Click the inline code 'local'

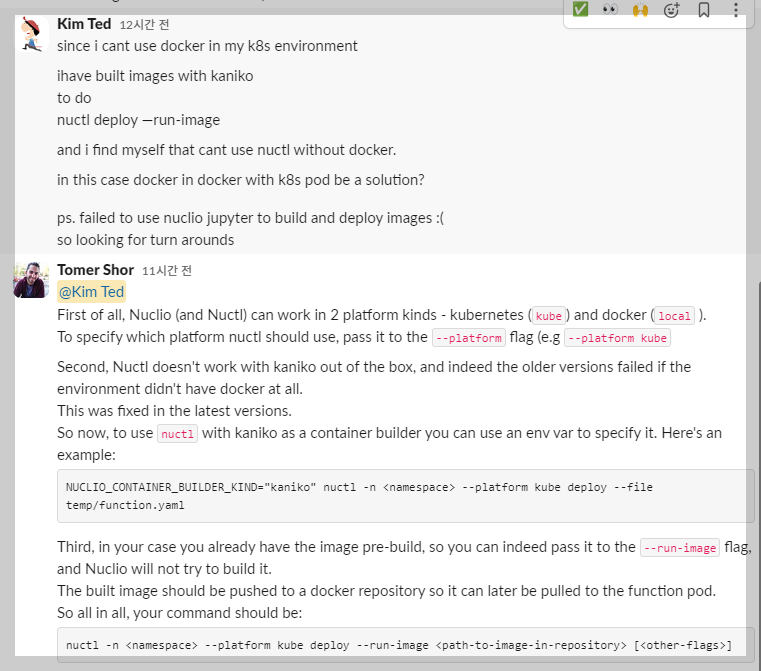click(674, 316)
